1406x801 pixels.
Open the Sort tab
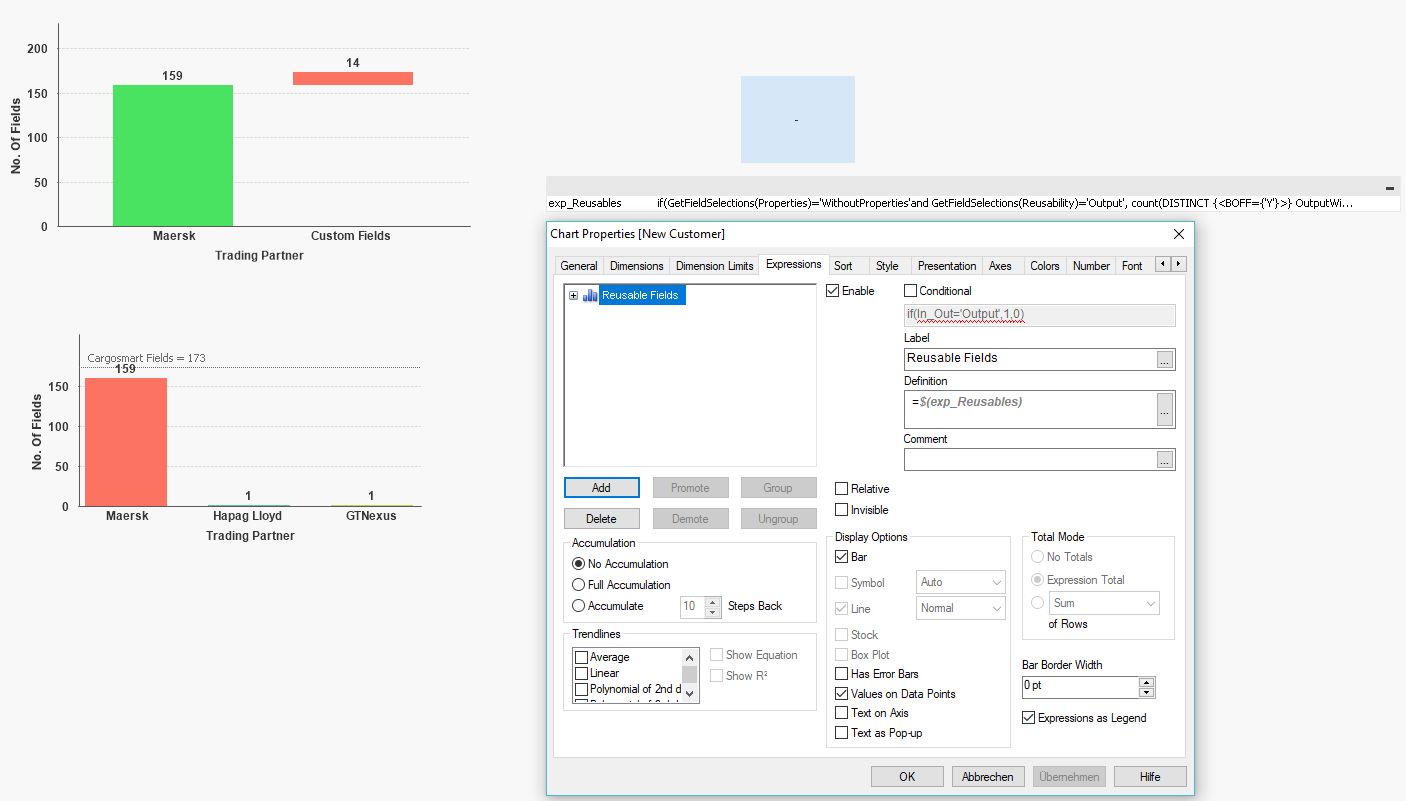coord(843,266)
